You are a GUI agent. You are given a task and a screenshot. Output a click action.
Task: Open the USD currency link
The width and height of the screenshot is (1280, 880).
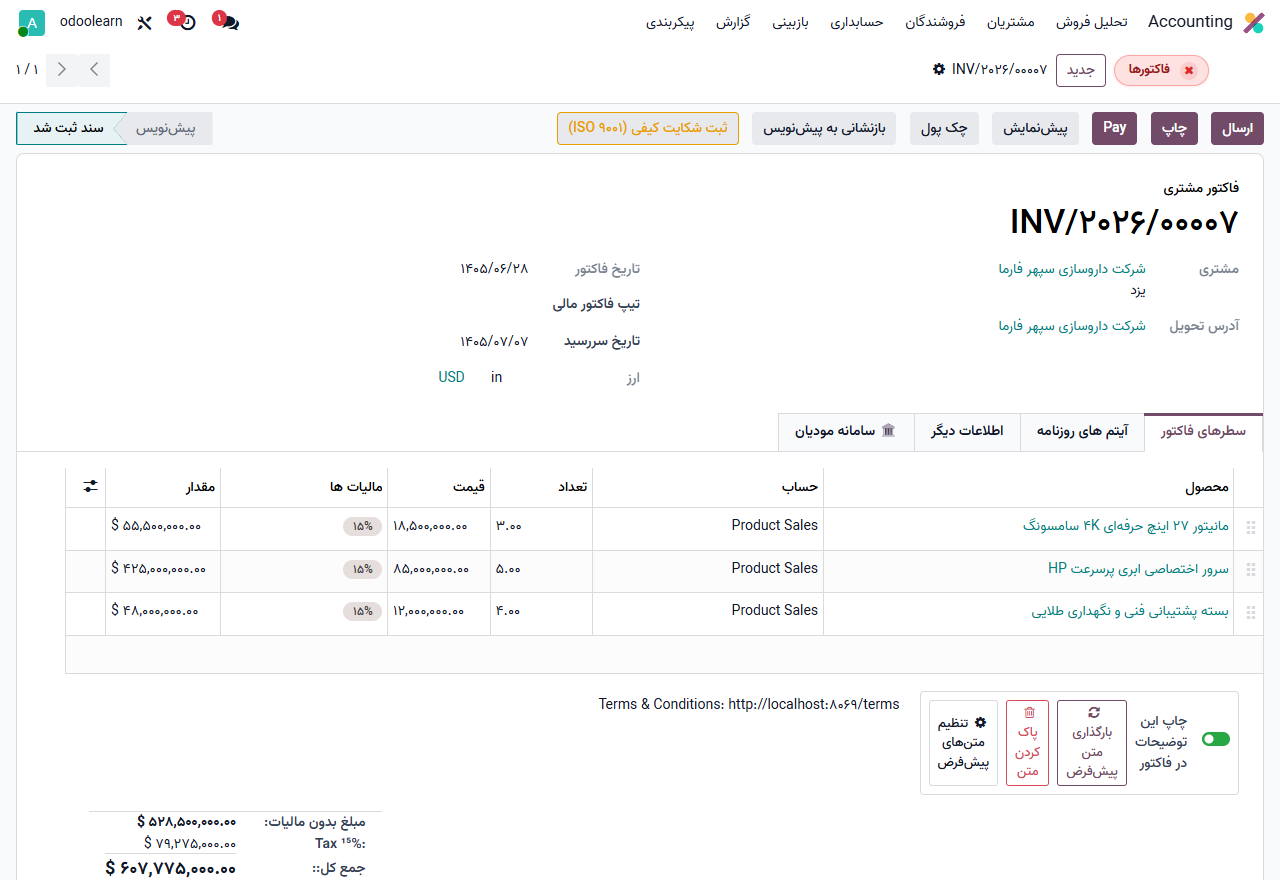tap(452, 377)
